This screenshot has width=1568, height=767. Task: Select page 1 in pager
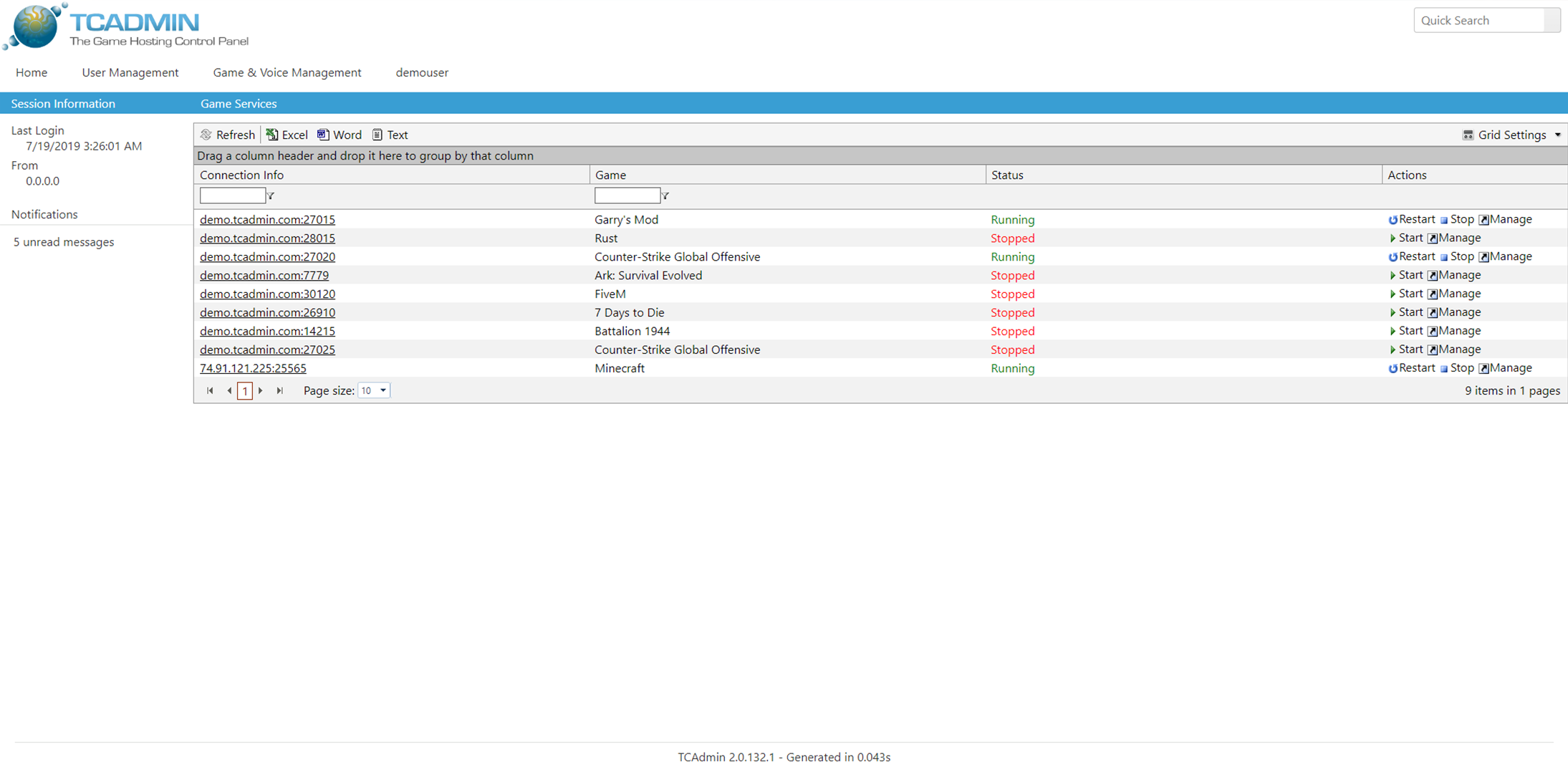click(x=245, y=390)
